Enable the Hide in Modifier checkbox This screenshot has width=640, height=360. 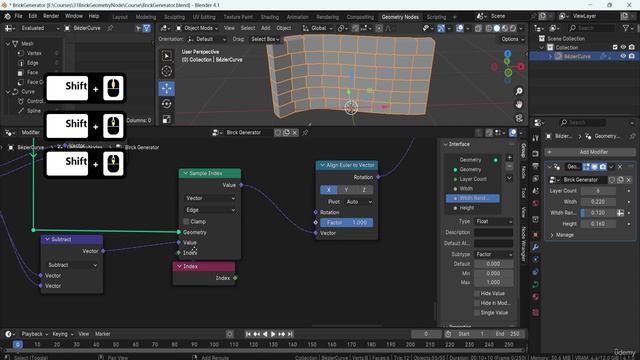tap(477, 303)
